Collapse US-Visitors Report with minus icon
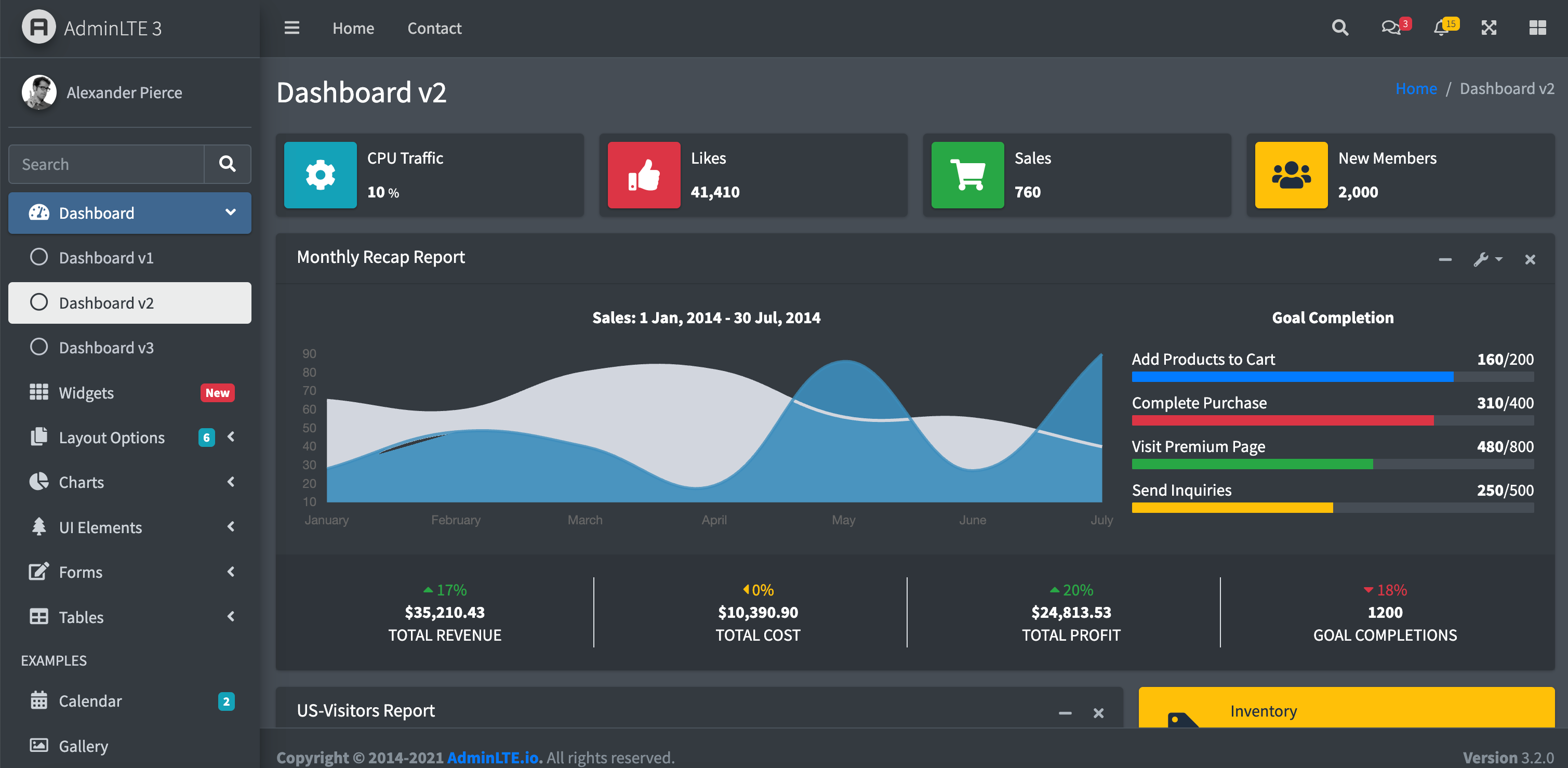1568x768 pixels. coord(1065,712)
